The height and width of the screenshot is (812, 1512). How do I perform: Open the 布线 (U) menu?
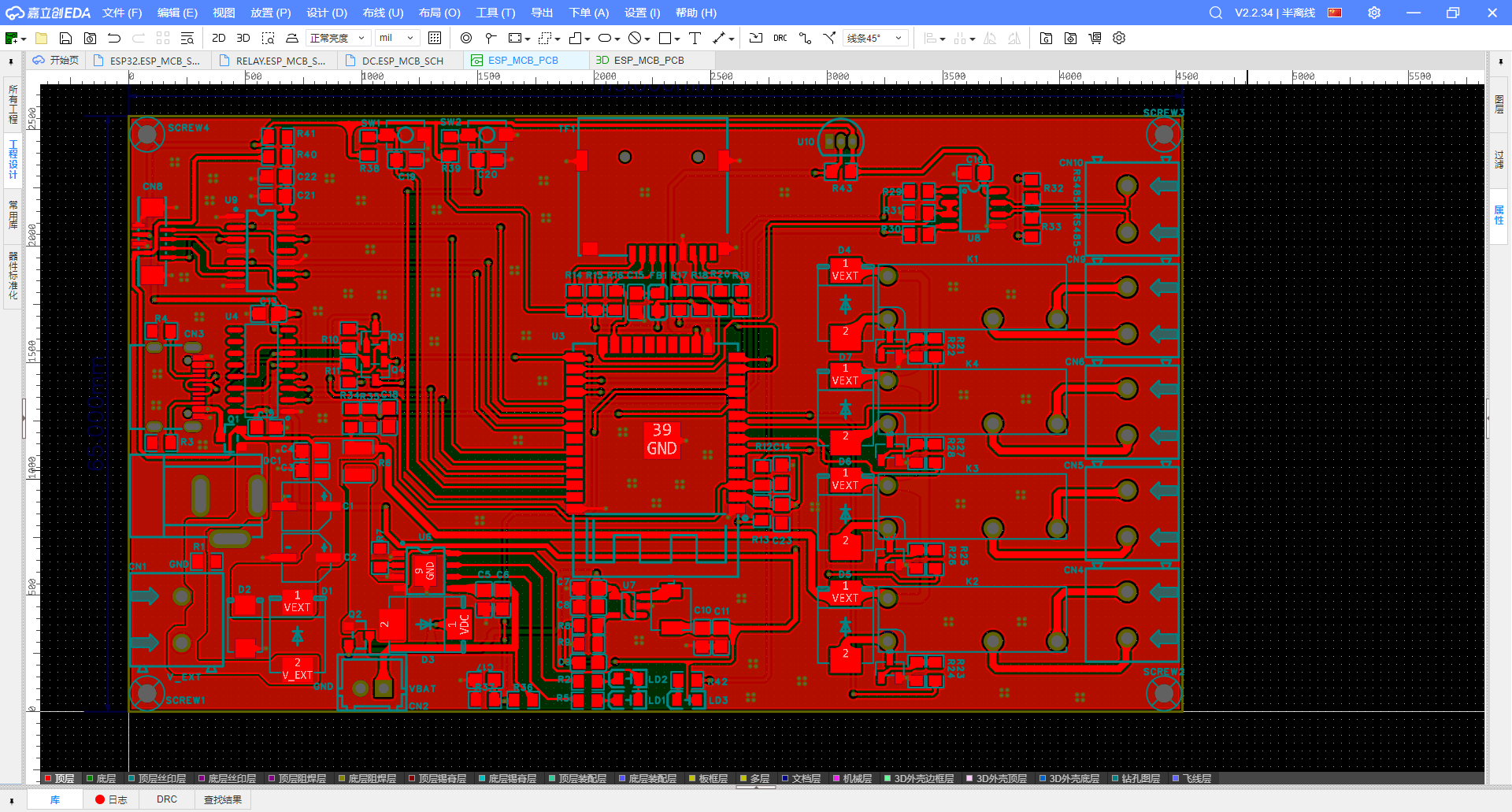(383, 13)
